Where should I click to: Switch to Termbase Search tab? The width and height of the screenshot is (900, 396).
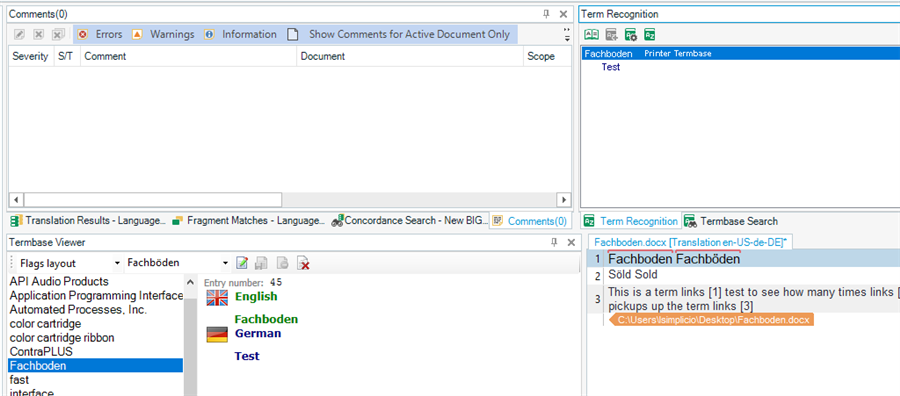point(731,221)
